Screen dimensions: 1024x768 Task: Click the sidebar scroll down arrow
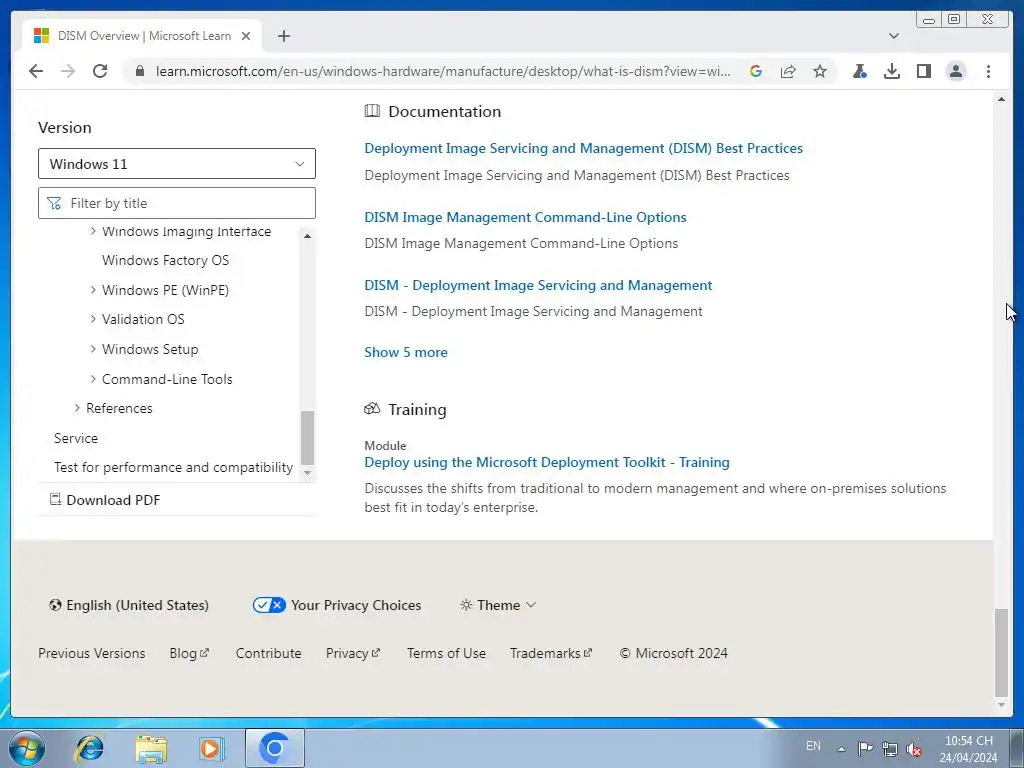click(x=308, y=473)
